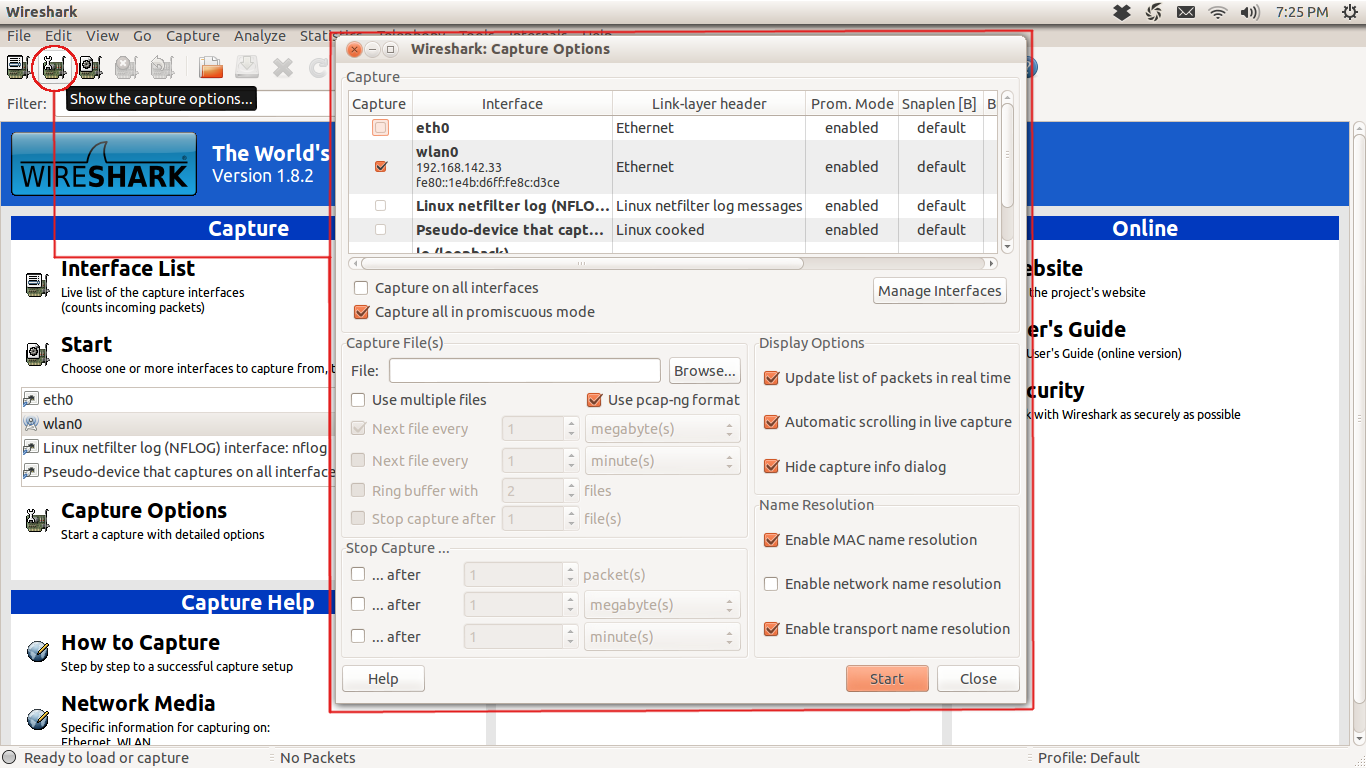1366x768 pixels.
Task: Open the mail envelope indicator
Action: [1186, 12]
